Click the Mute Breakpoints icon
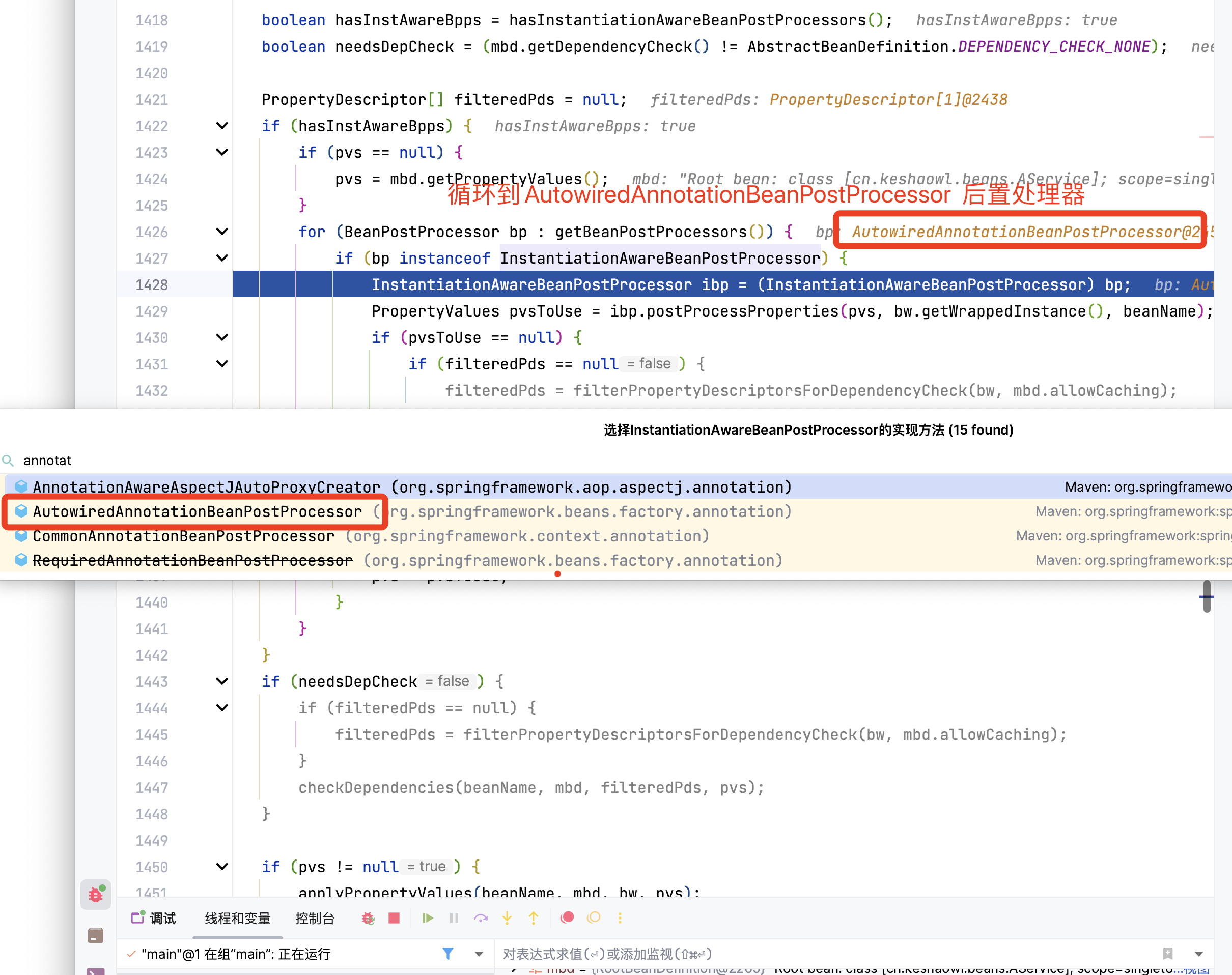Screen dimensions: 1232x975 pos(594,917)
